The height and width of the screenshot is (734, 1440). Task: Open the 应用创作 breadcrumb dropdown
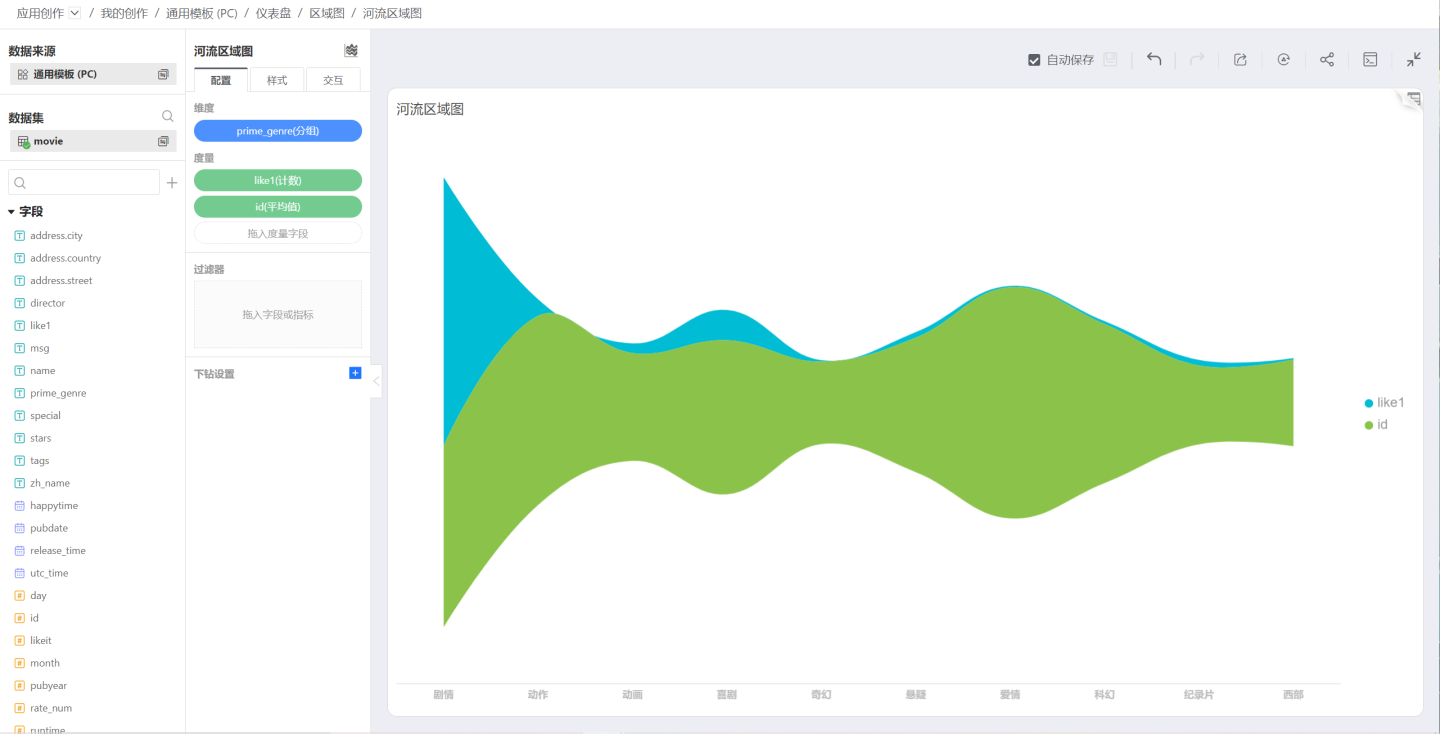click(75, 13)
